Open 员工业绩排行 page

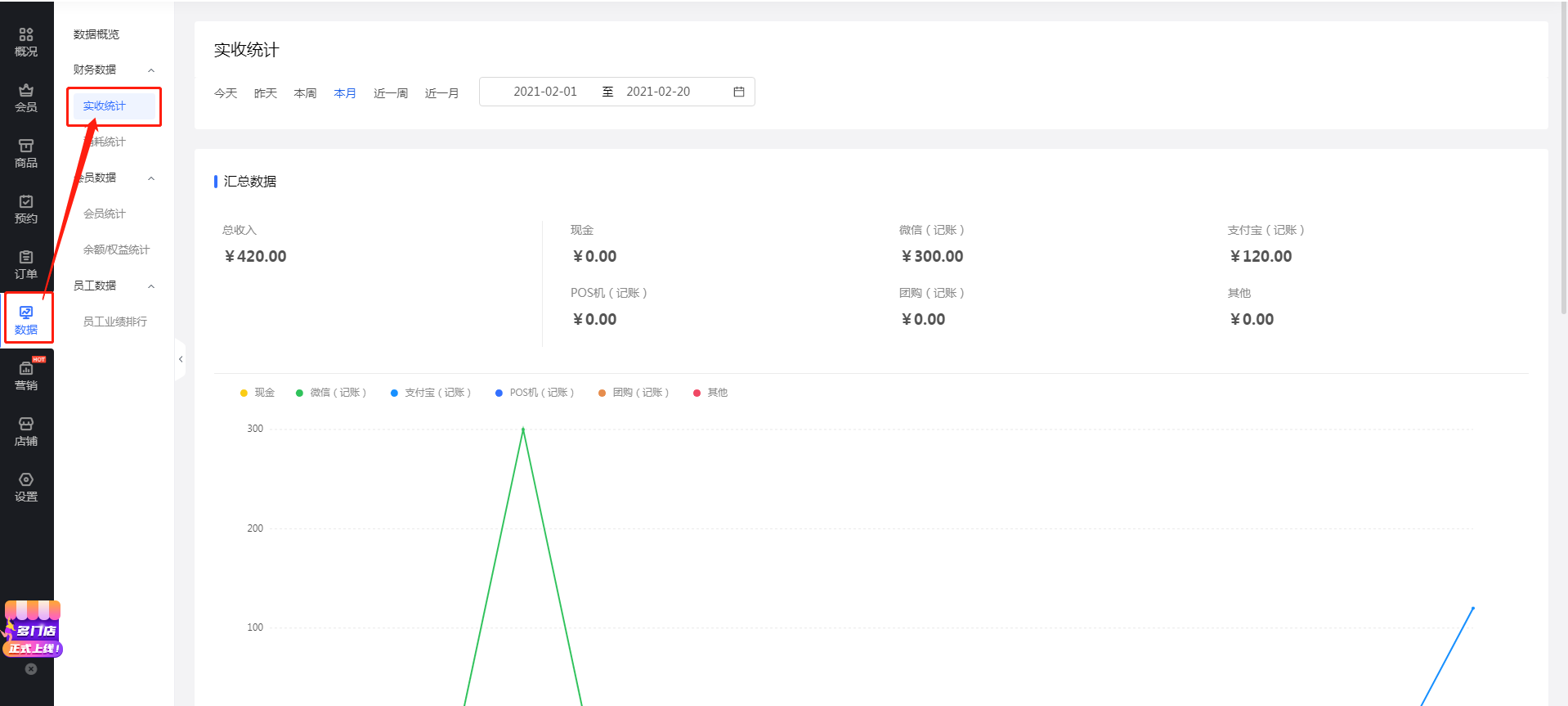pos(115,322)
